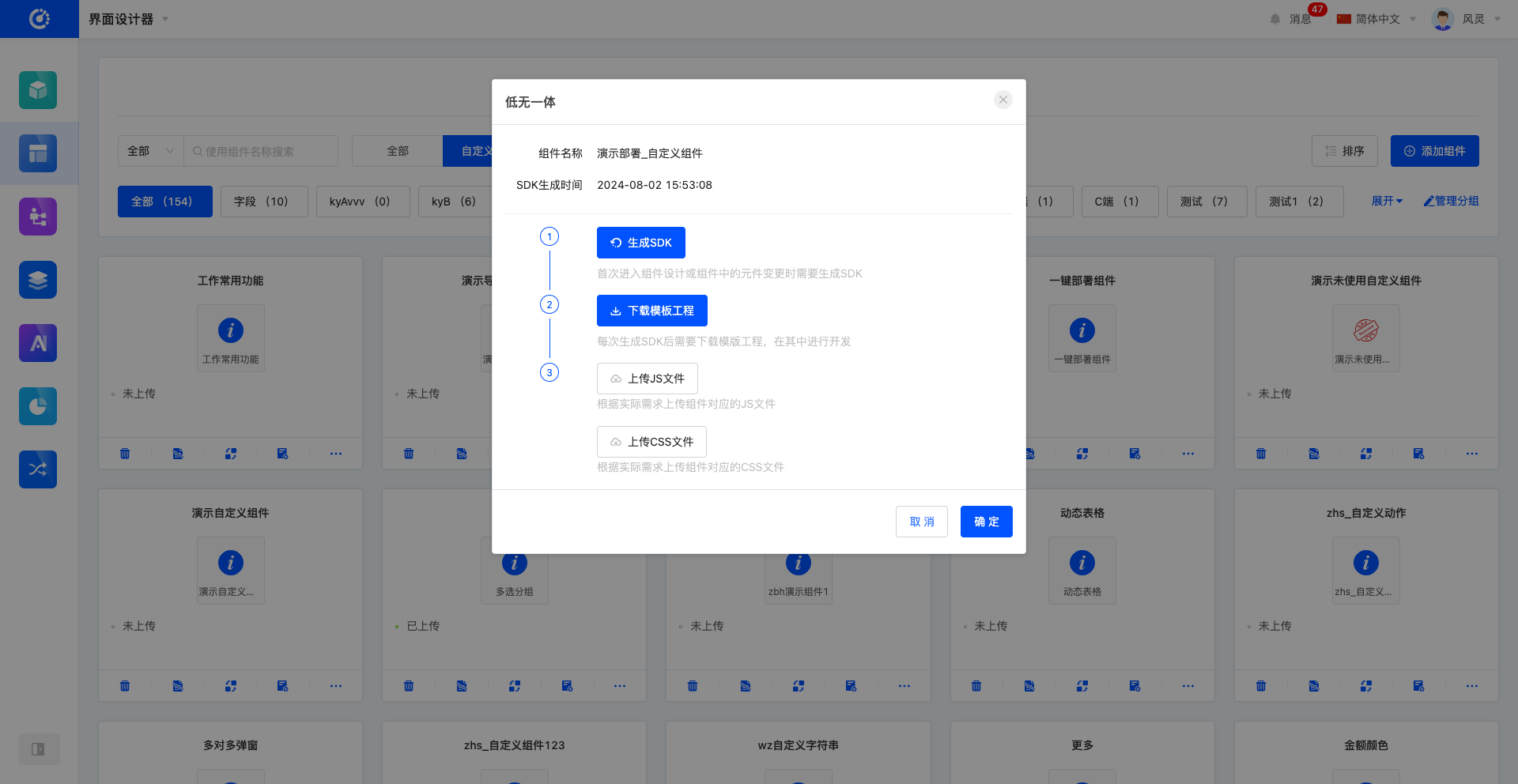
Task: Click the 生成SDK button
Action: [x=640, y=243]
